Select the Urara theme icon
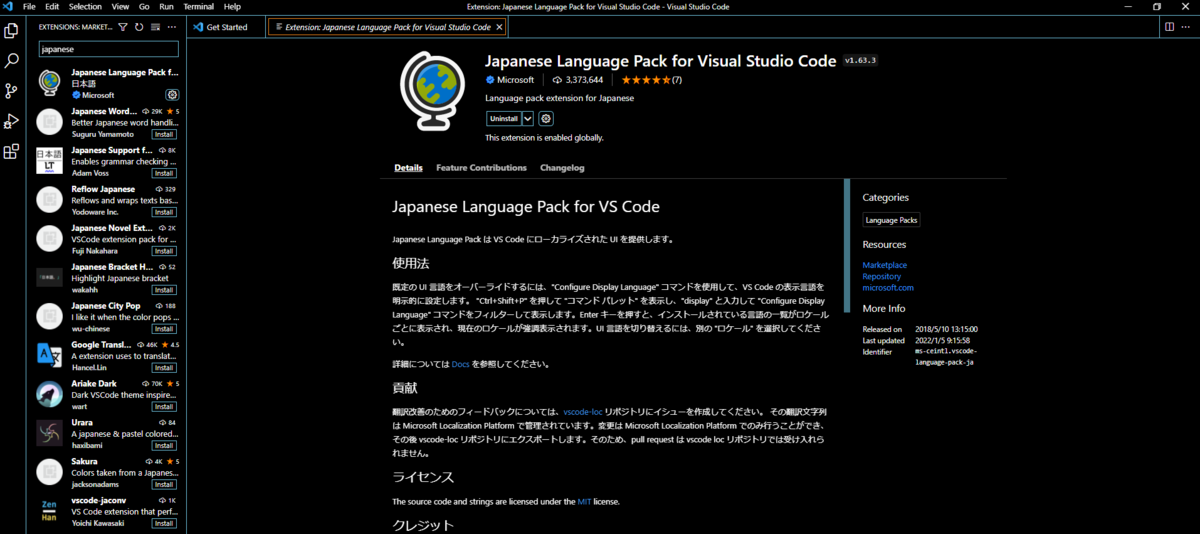 [50, 432]
